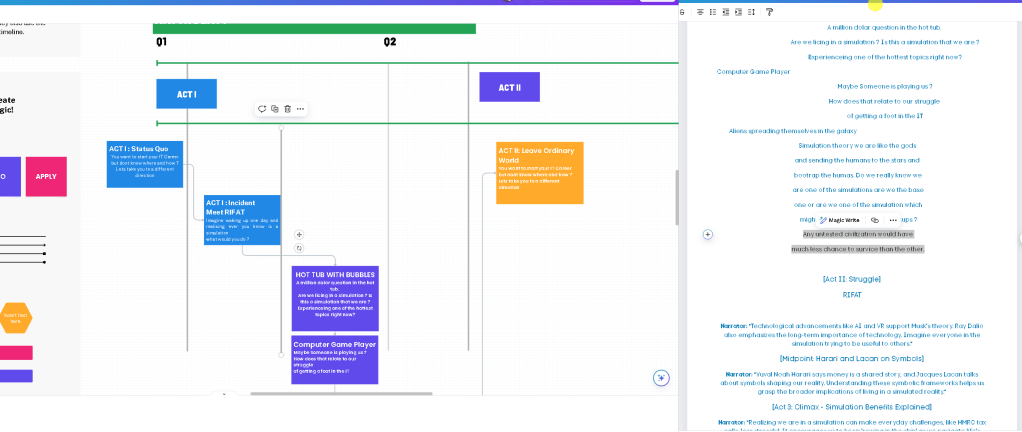
Task: Click the plus button left of document text
Action: 708,234
